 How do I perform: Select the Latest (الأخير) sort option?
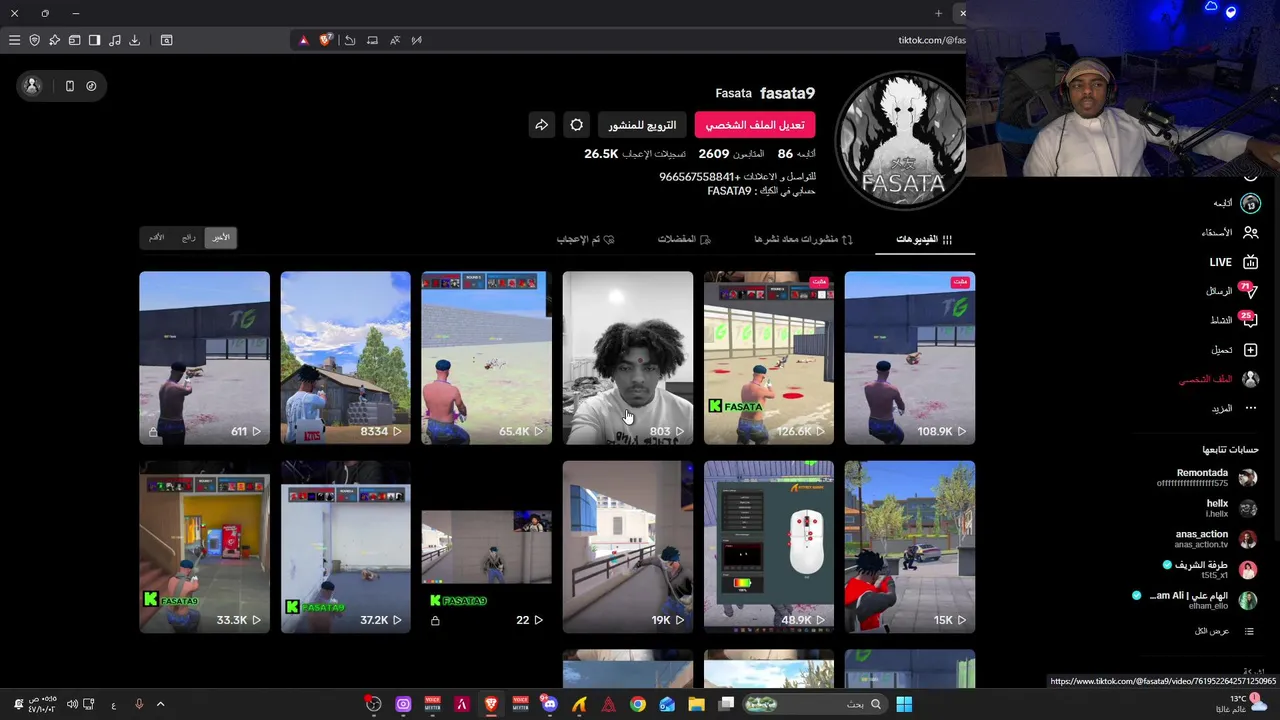(x=221, y=238)
